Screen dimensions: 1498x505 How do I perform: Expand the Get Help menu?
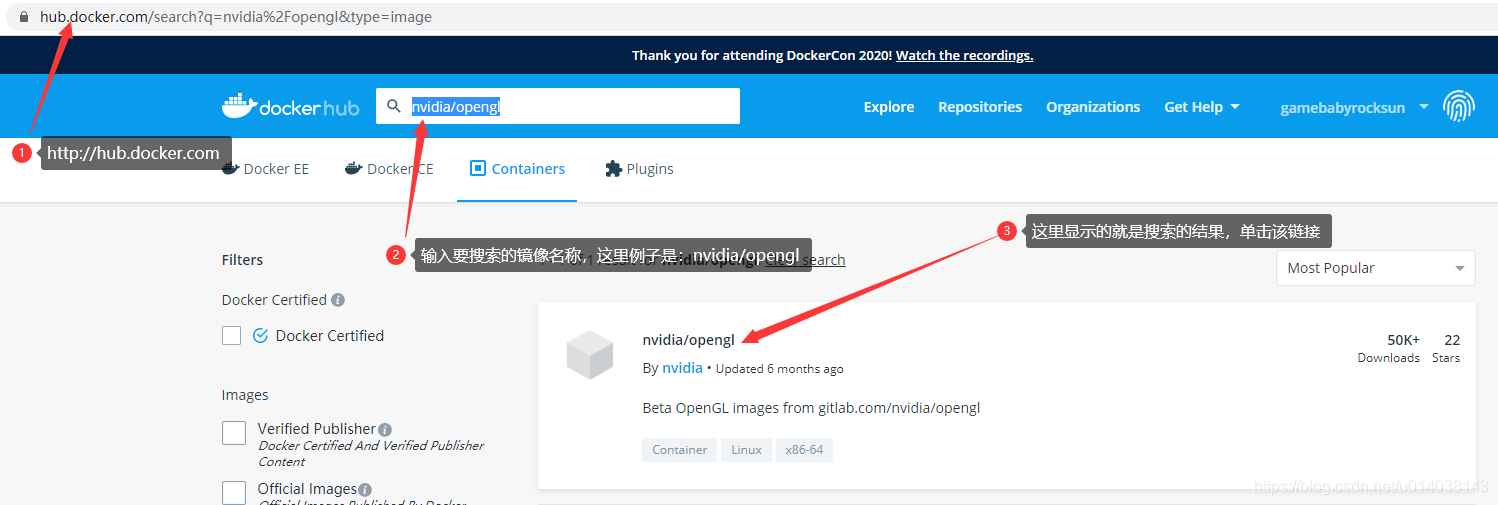click(x=1201, y=107)
